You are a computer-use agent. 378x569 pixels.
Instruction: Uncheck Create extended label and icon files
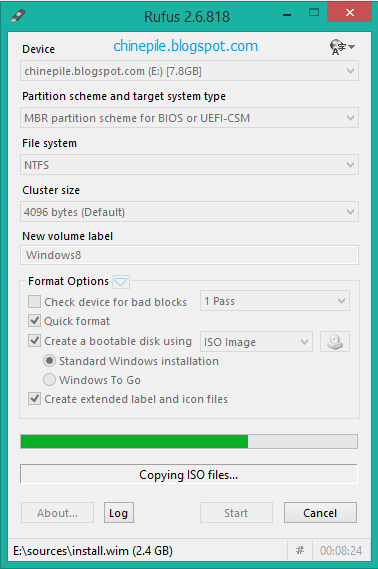(x=34, y=399)
